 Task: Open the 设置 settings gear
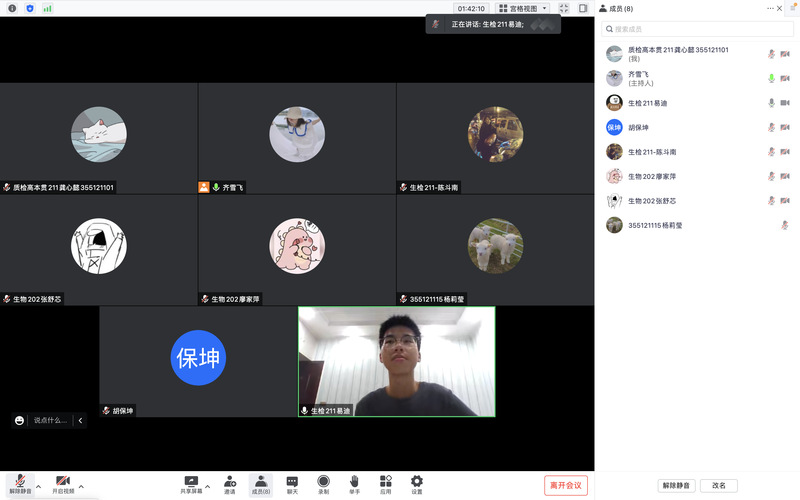click(417, 482)
